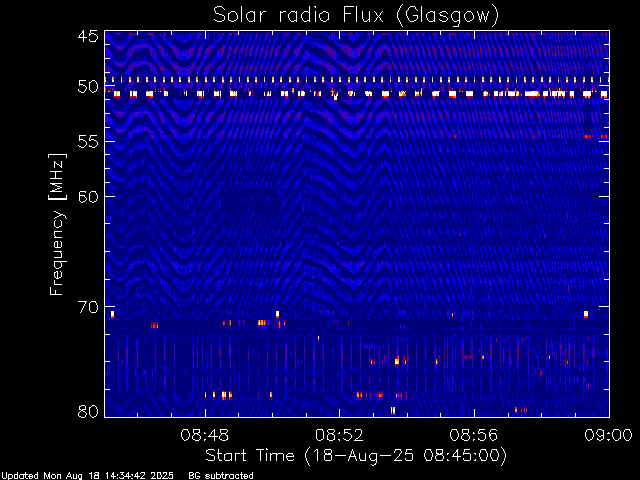Click the 70 frequency tick label
The width and height of the screenshot is (640, 480).
click(x=88, y=307)
